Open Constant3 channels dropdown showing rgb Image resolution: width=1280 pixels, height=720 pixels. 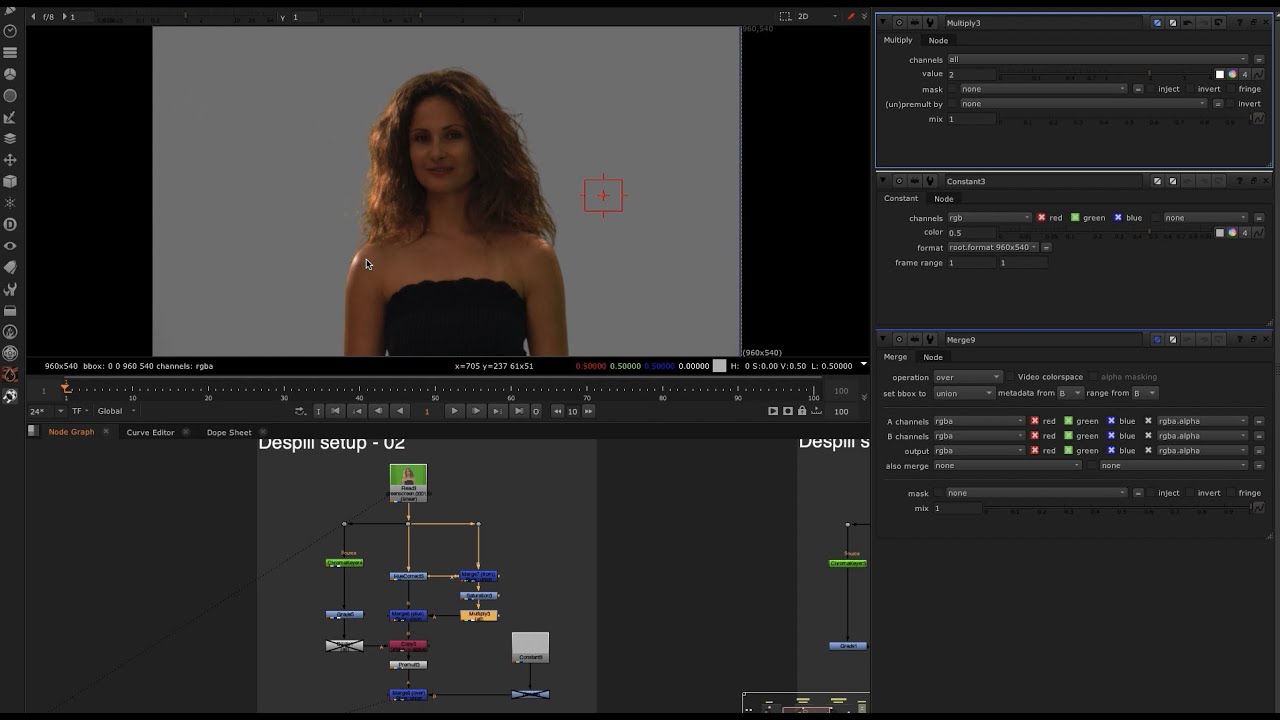point(989,218)
